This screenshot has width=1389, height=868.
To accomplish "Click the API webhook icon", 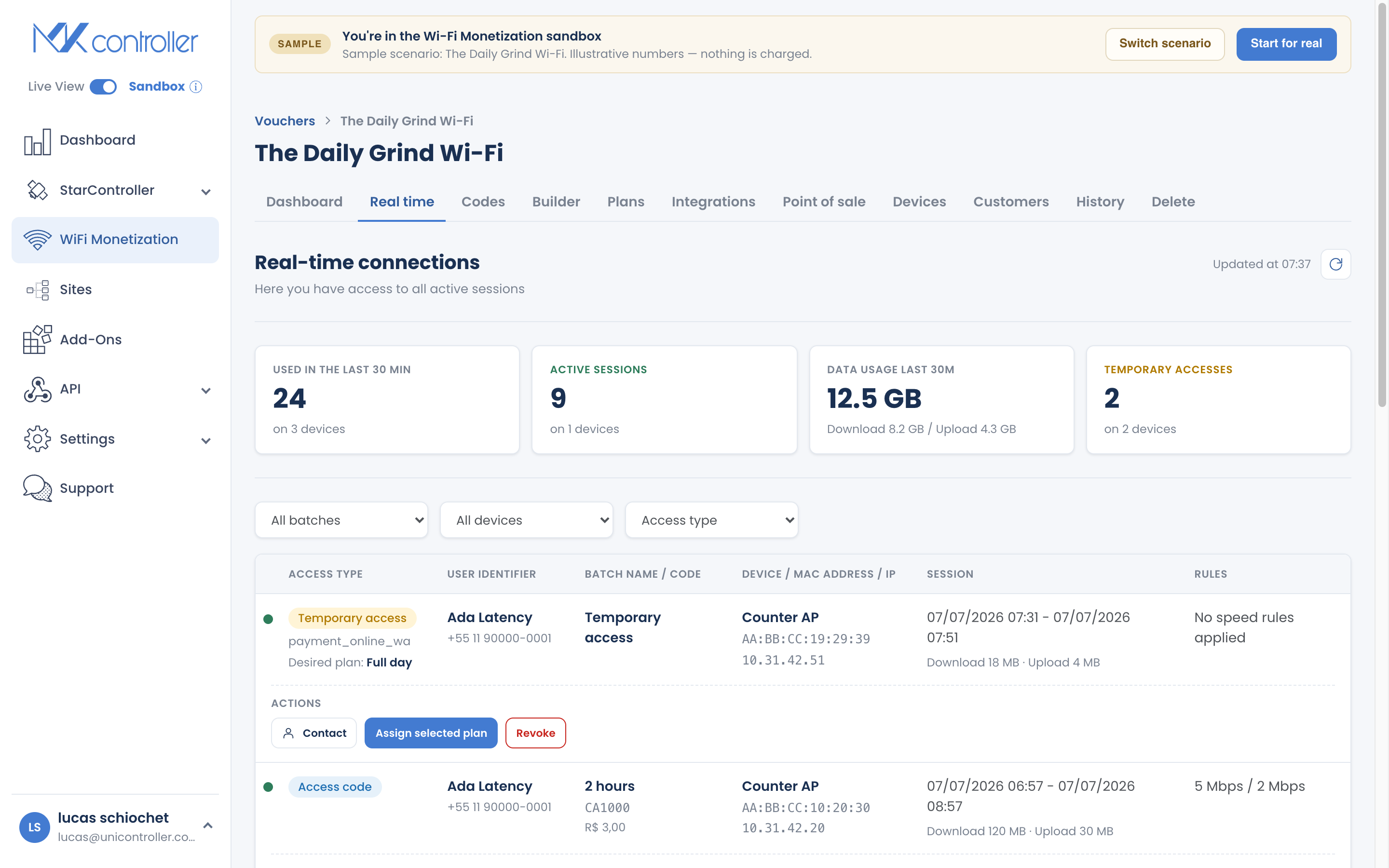I will click(x=37, y=389).
